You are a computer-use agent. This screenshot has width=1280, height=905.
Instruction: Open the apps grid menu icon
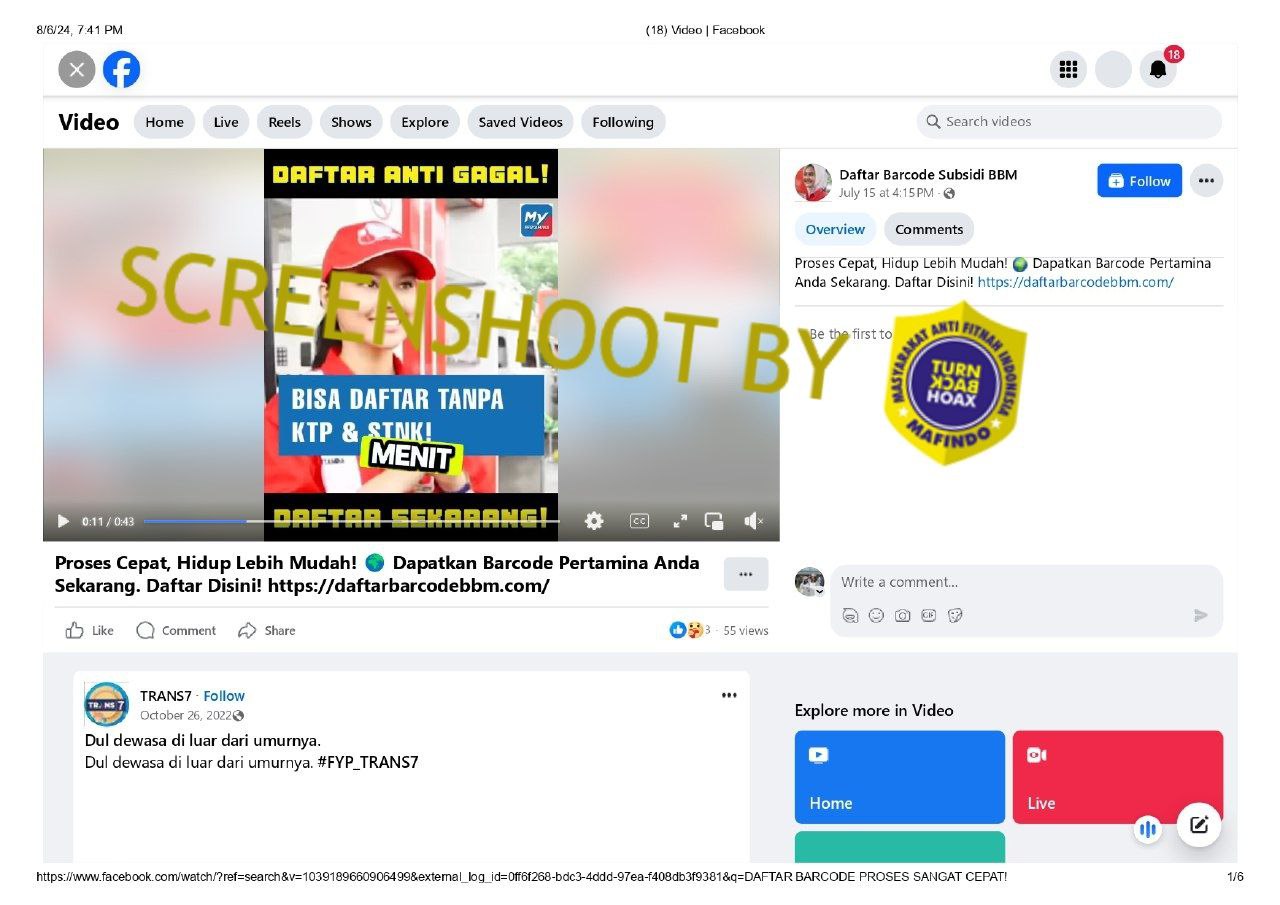coord(1068,70)
